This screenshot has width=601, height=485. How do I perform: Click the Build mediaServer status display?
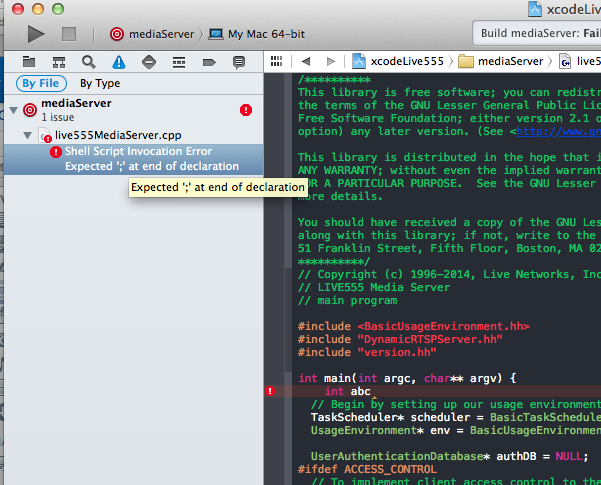[x=537, y=34]
